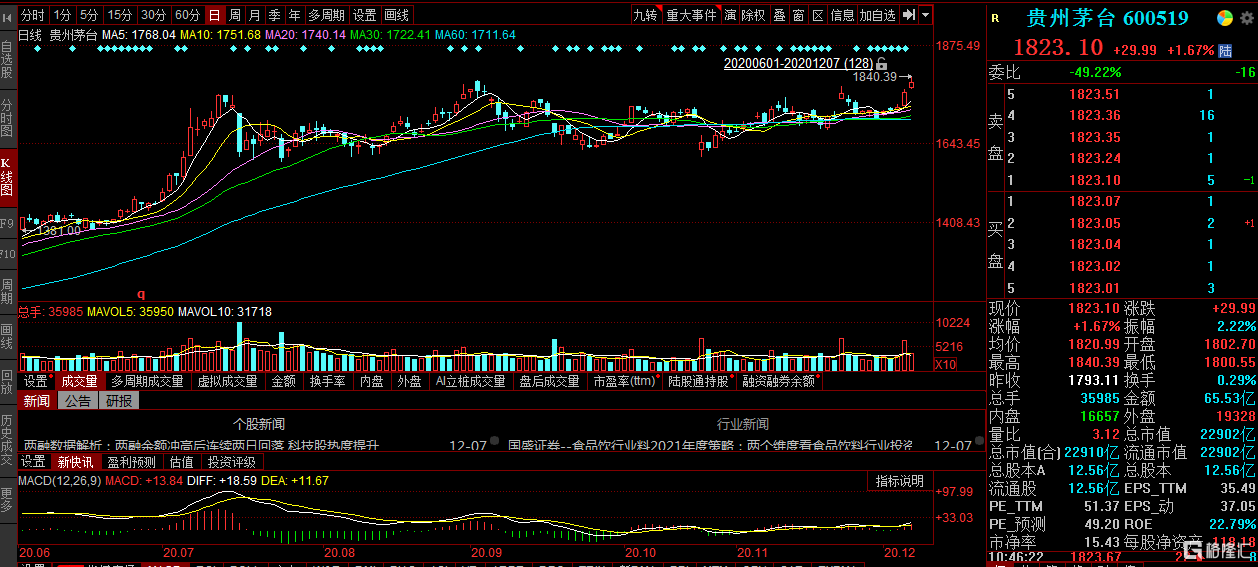Open 自选股 in the left sidebar
Screen dimensions: 1258x567
[7, 58]
